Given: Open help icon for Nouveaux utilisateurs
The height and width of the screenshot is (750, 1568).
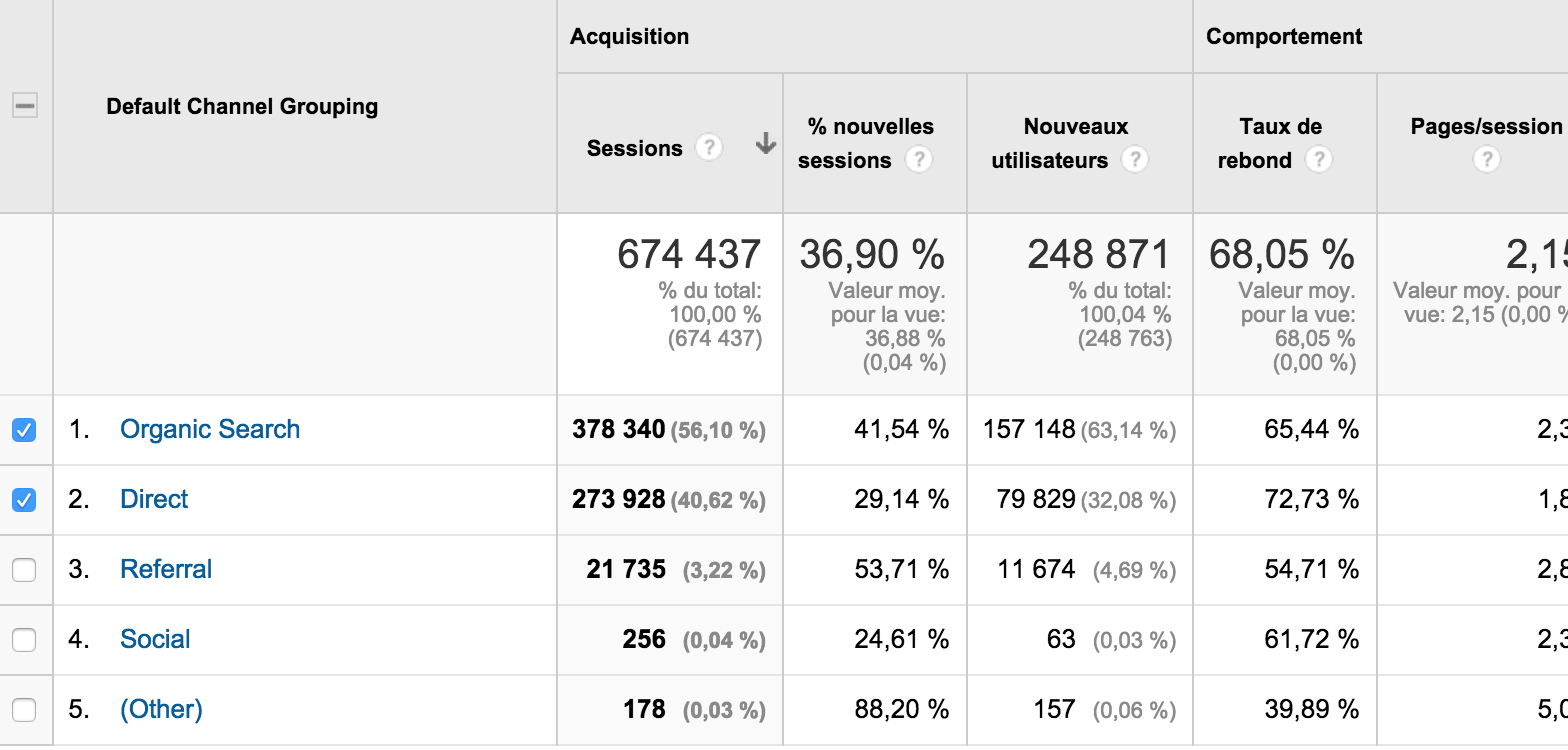Looking at the screenshot, I should (1134, 160).
